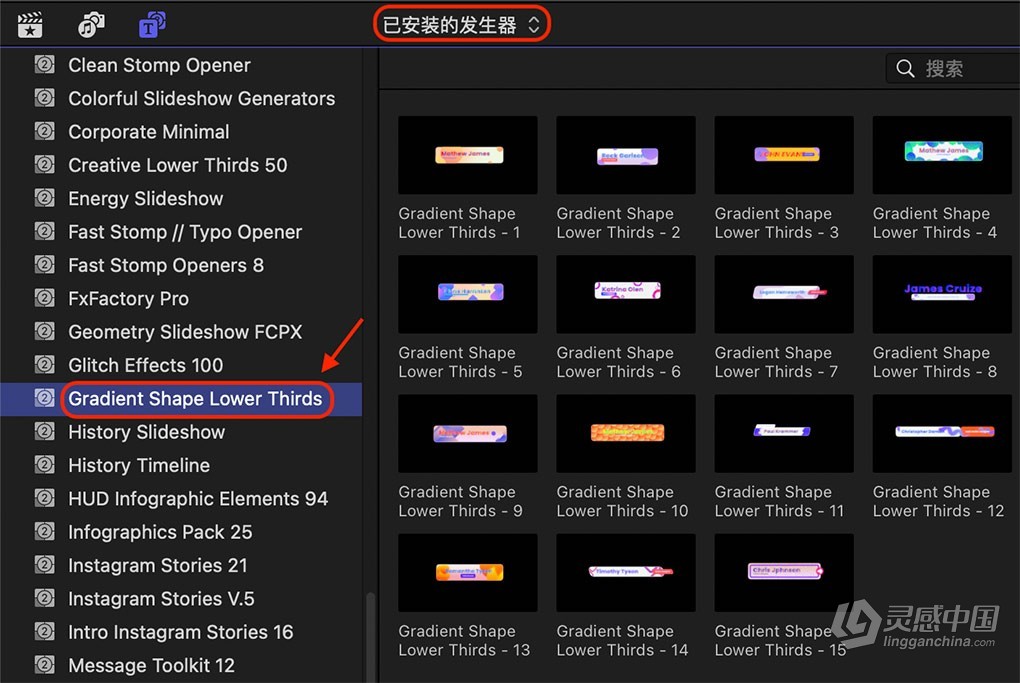Select Clean Stomp Opener category
The height and width of the screenshot is (683, 1020).
pyautogui.click(x=159, y=65)
